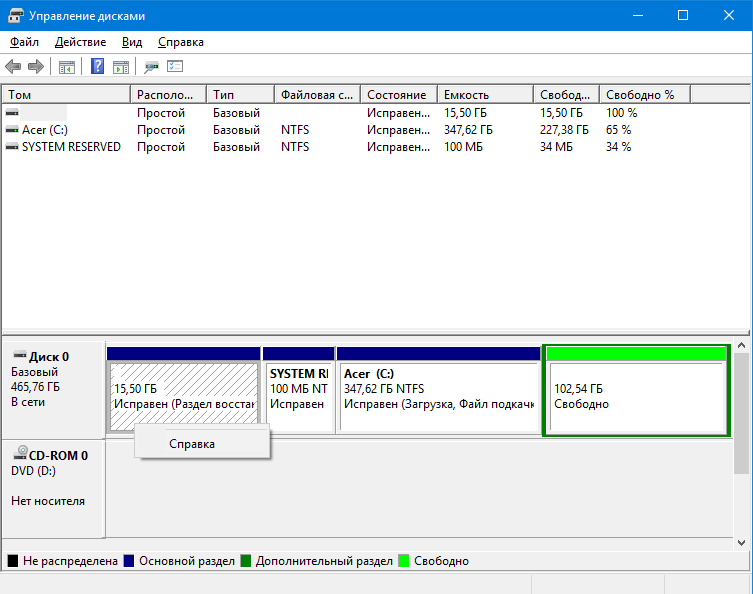Image resolution: width=753 pixels, height=594 pixels.
Task: Select the Acer (C:) 347,62 ГБ partition block
Action: (x=439, y=389)
